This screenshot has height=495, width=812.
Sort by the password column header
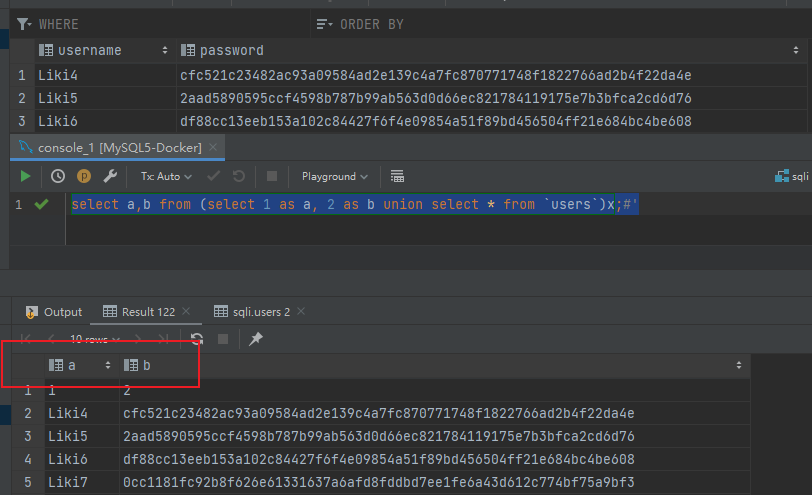pyautogui.click(x=231, y=50)
